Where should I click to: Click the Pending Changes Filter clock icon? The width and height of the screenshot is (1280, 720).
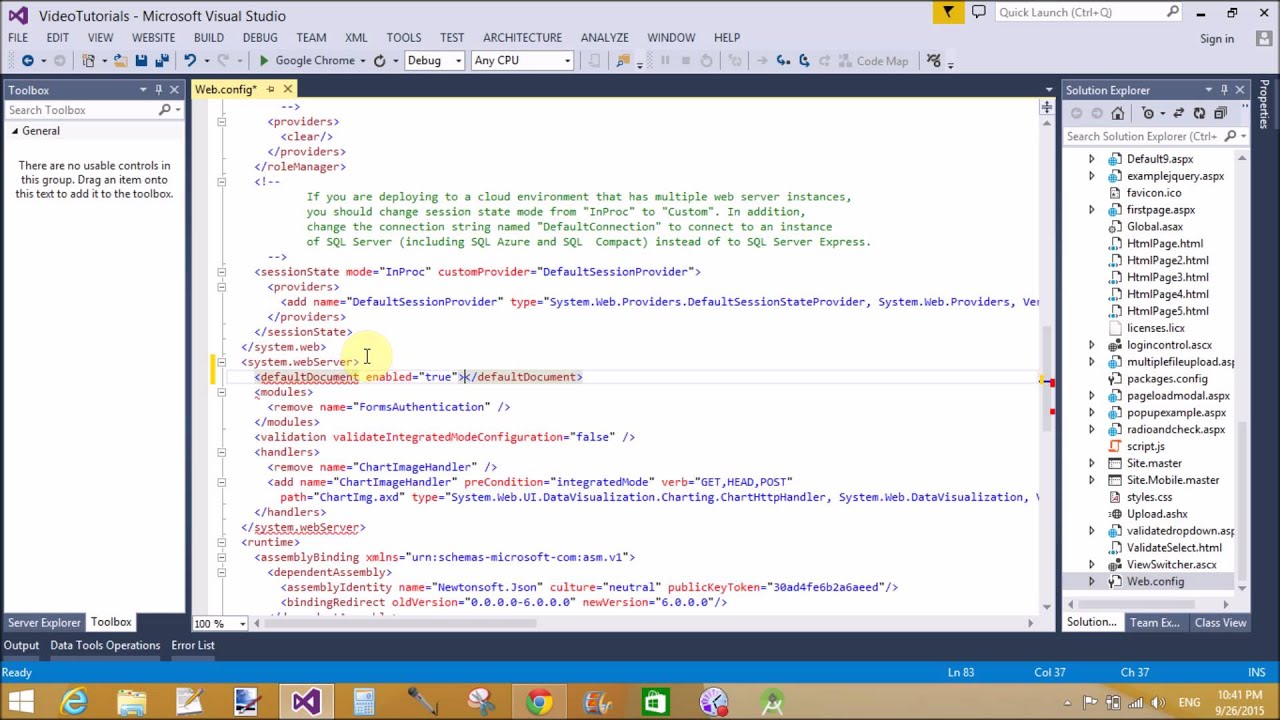[1148, 113]
